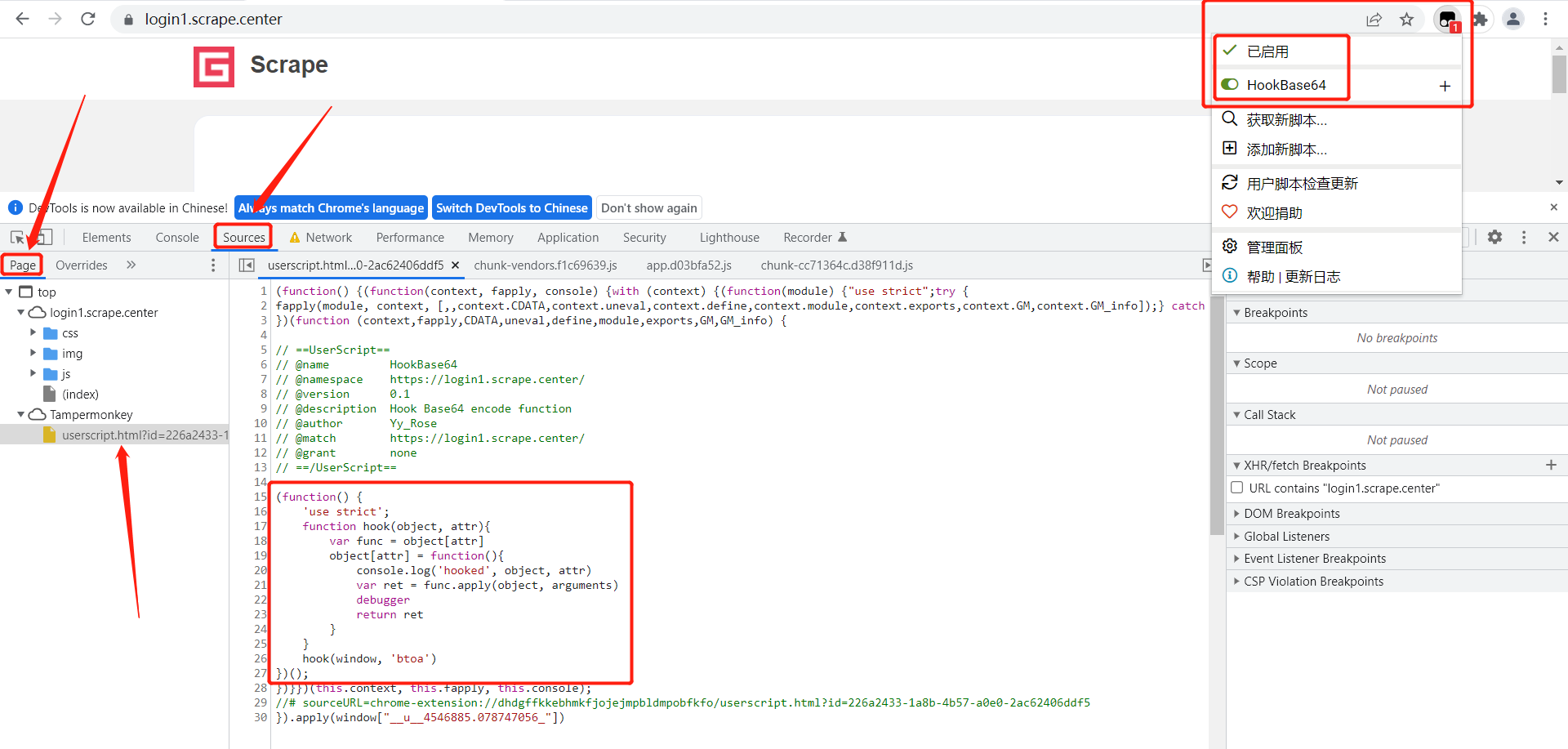This screenshot has width=1568, height=749.
Task: Click the Don't show again button
Action: [648, 207]
